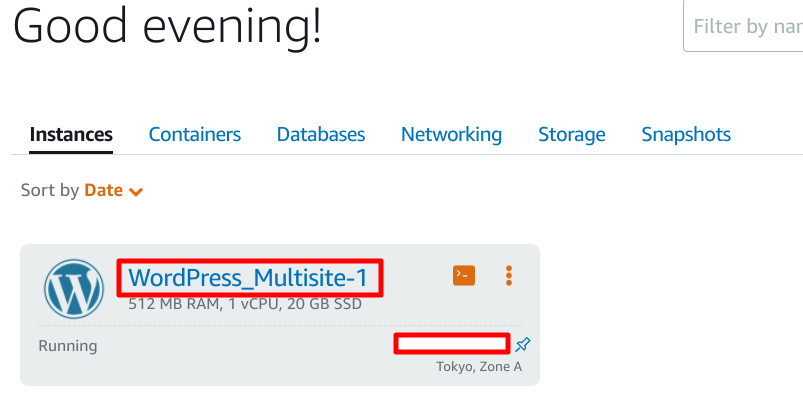
Task: Switch to the Containers tab
Action: tap(195, 134)
